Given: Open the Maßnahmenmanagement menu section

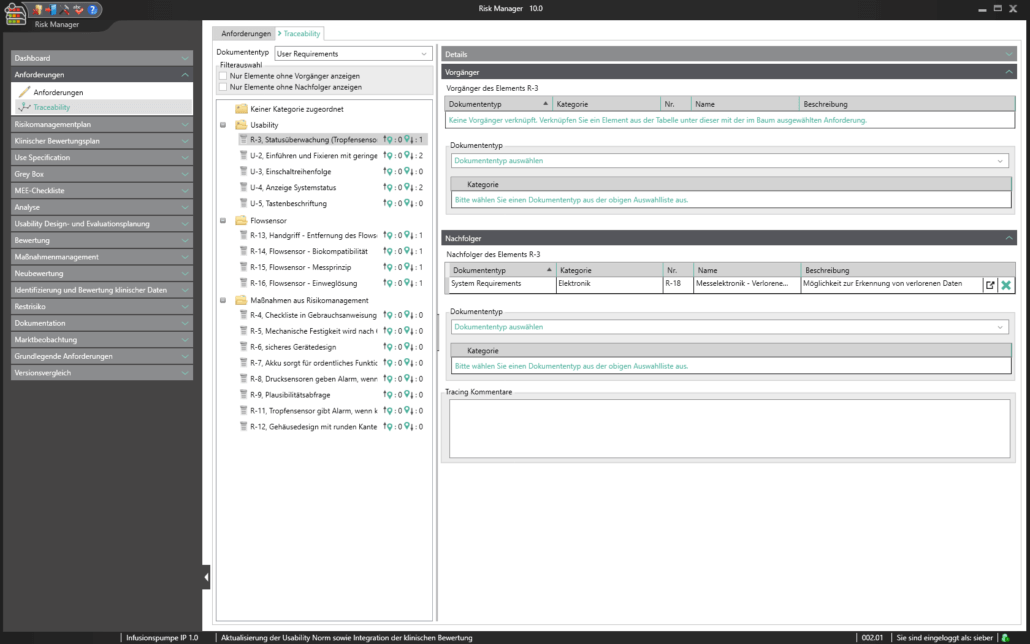Looking at the screenshot, I should coord(102,257).
